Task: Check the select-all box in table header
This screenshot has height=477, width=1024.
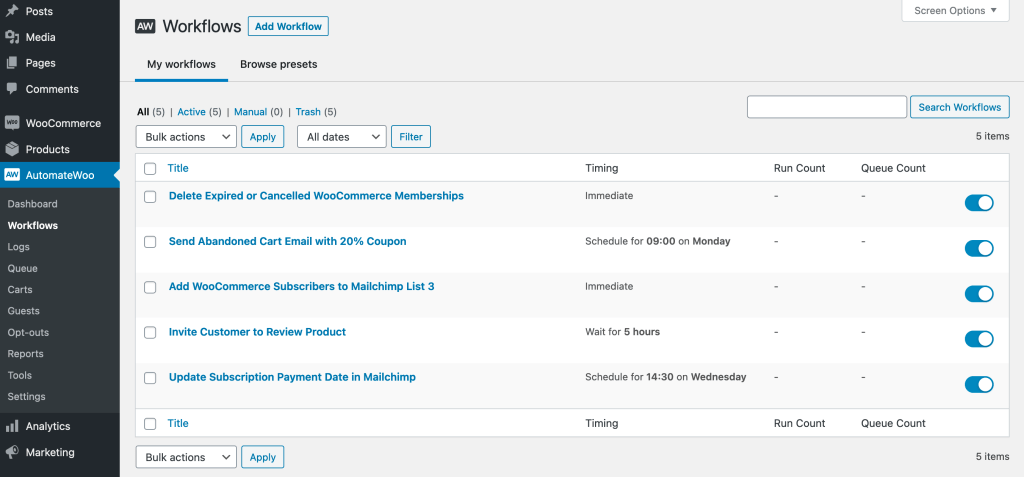Action: (150, 169)
